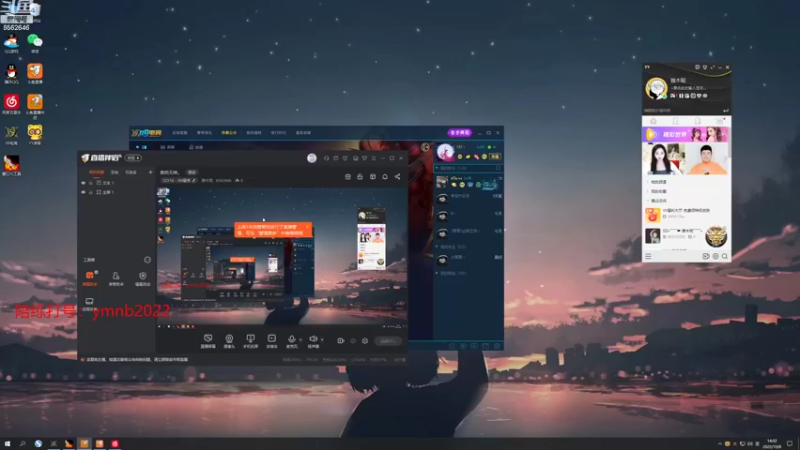
Task: Add a camera source in streaming companion
Action: 229,339
